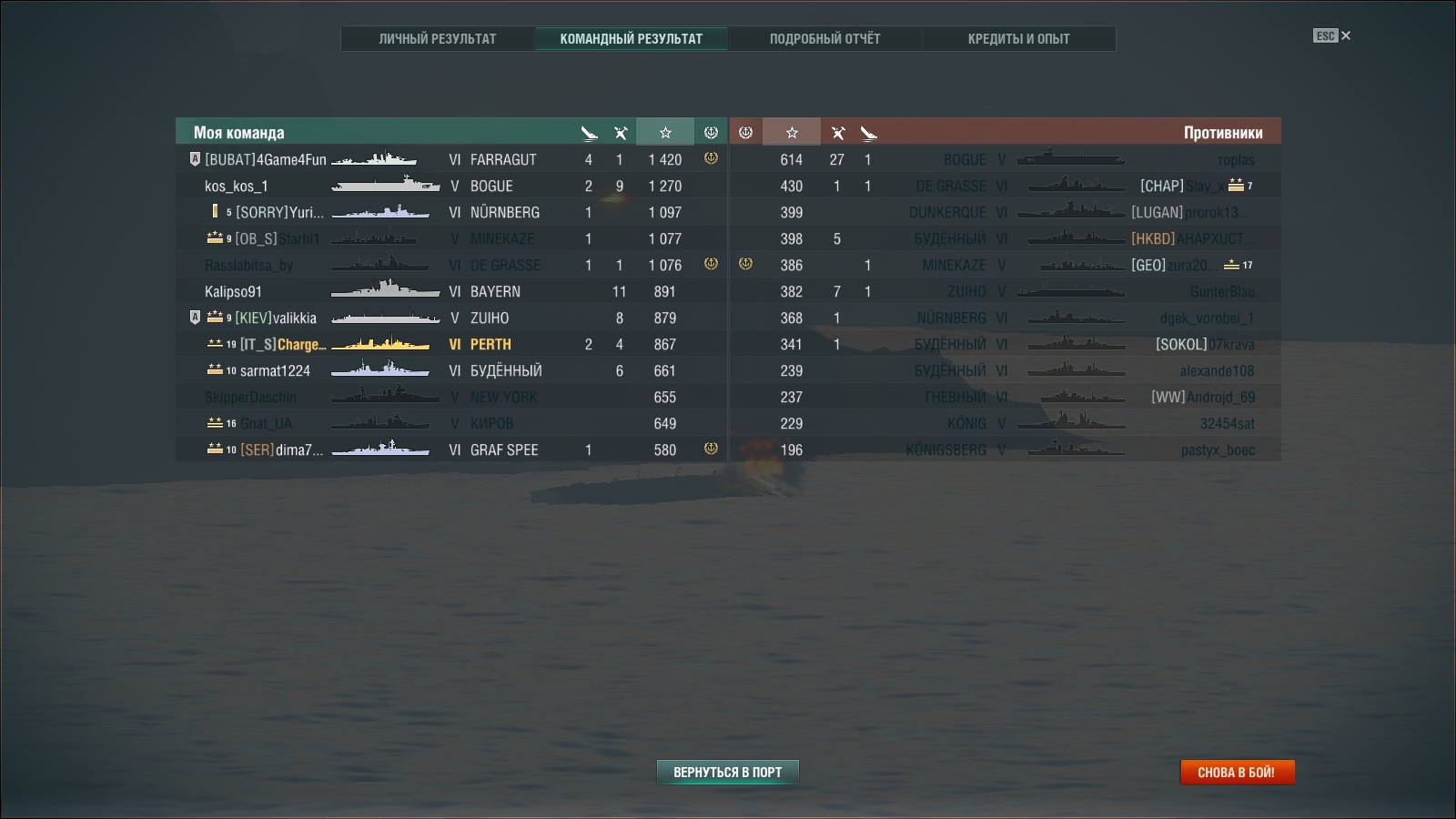Open the Личный результат tab
This screenshot has width=1456, height=819.
(438, 38)
